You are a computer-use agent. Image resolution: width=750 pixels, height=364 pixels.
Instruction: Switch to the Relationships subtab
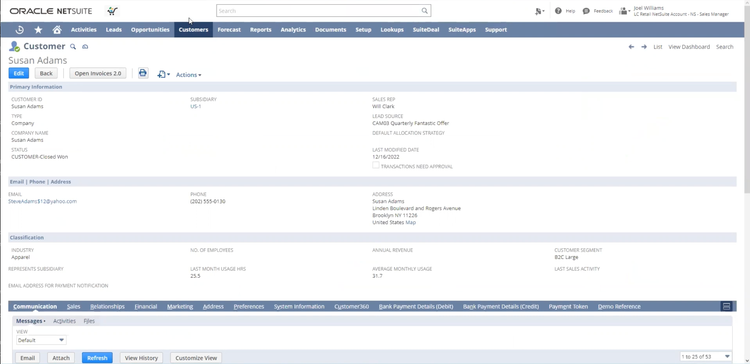[x=107, y=307]
